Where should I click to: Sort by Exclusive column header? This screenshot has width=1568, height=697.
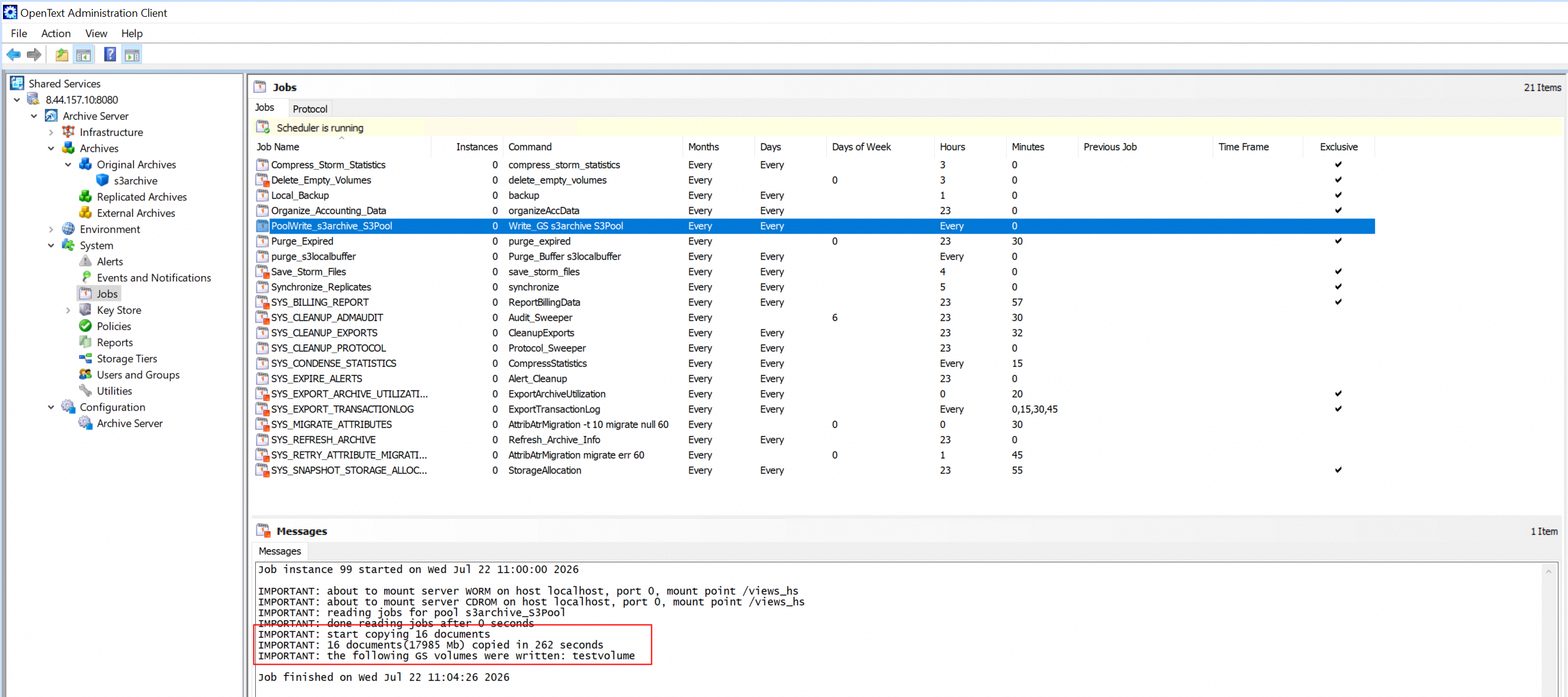point(1339,147)
